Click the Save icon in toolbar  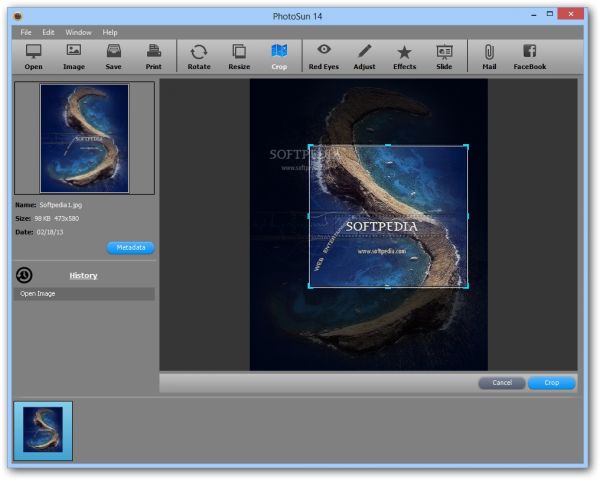coord(113,55)
